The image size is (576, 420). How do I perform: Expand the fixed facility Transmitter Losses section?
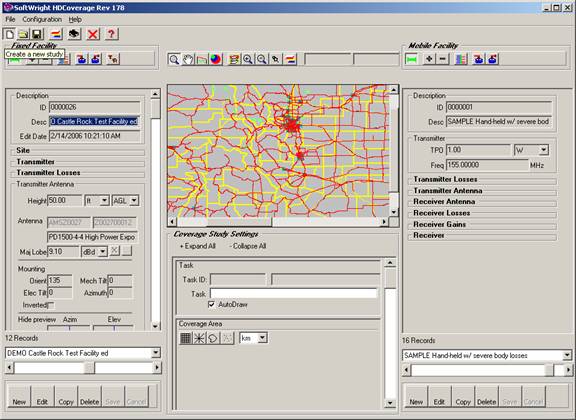[x=48, y=173]
